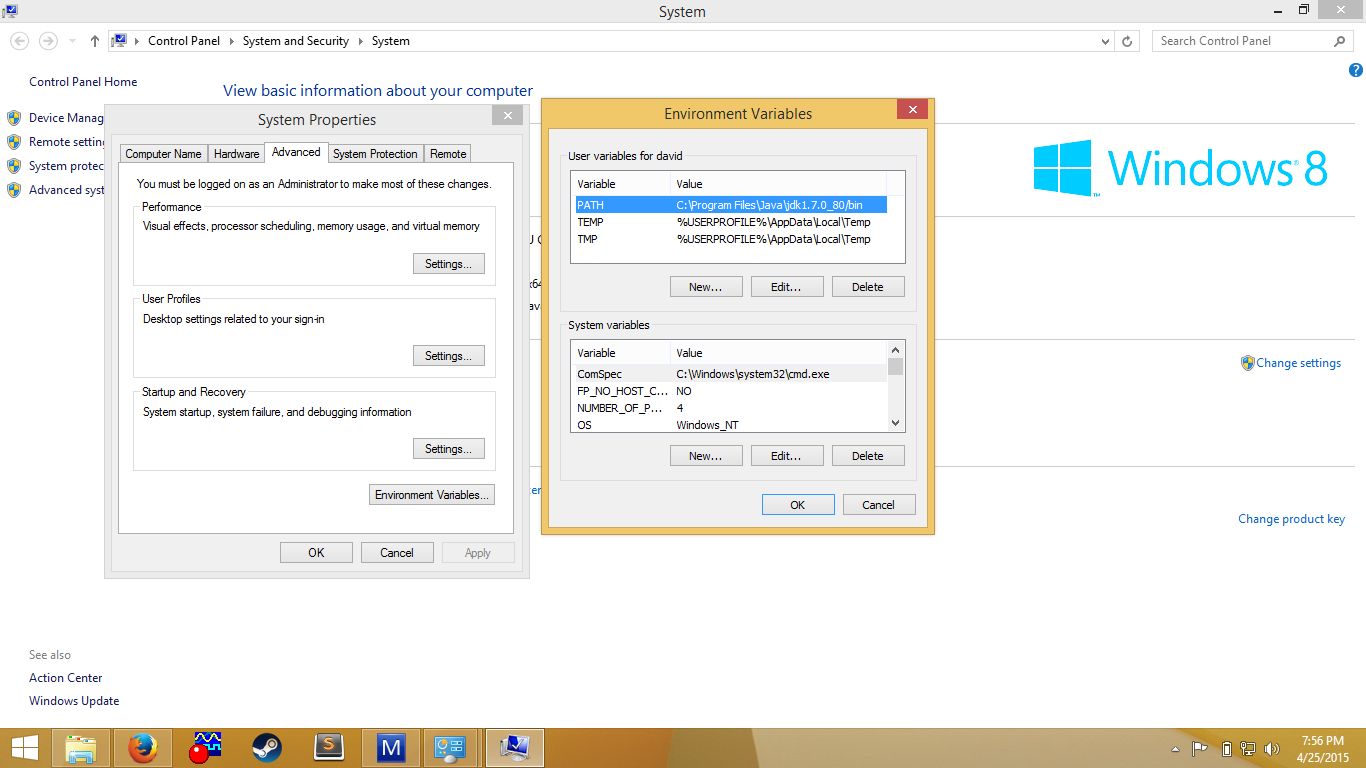
Task: Switch to Computer Name tab
Action: pyautogui.click(x=163, y=154)
